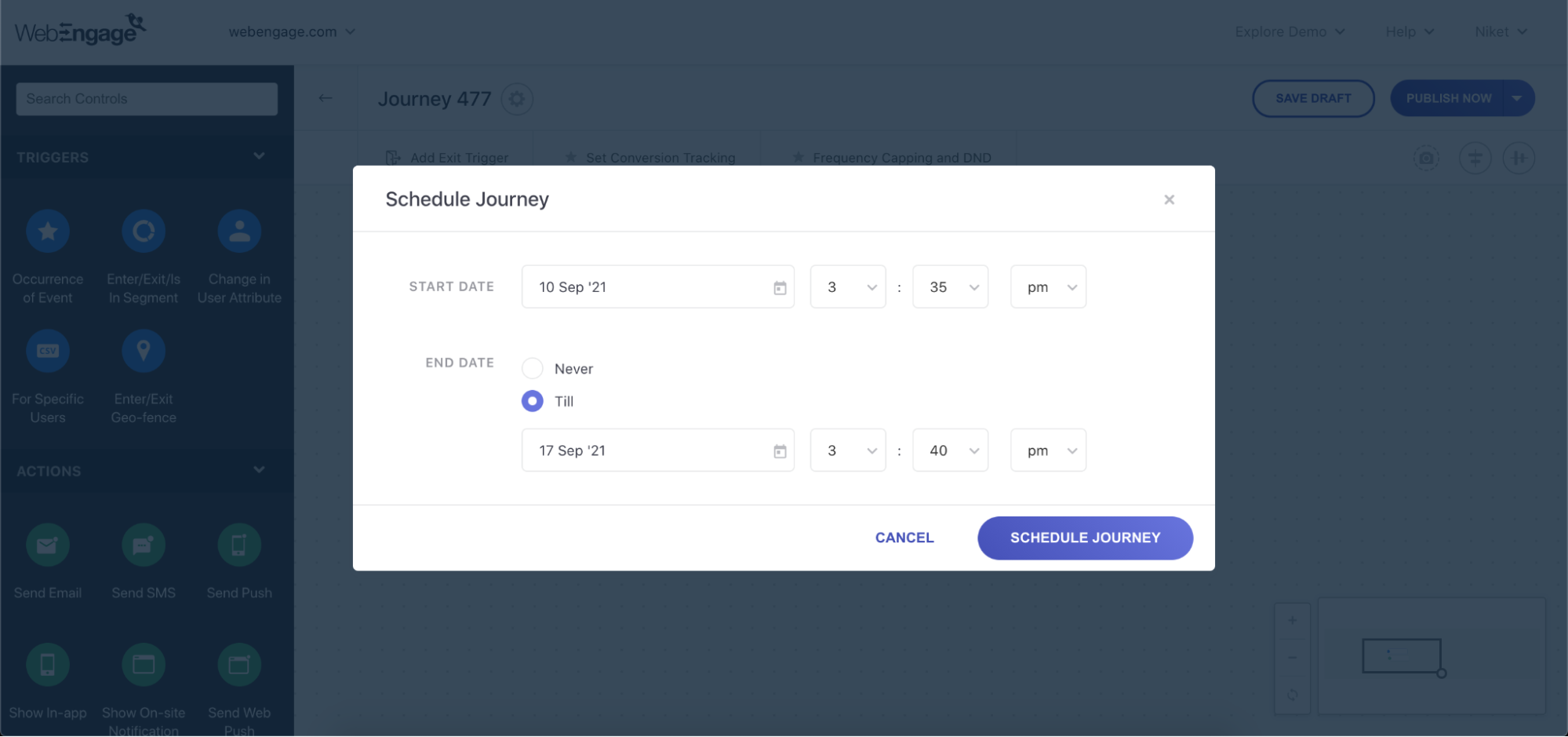Close the Schedule Journey dialog
This screenshot has height=737, width=1568.
[1169, 199]
